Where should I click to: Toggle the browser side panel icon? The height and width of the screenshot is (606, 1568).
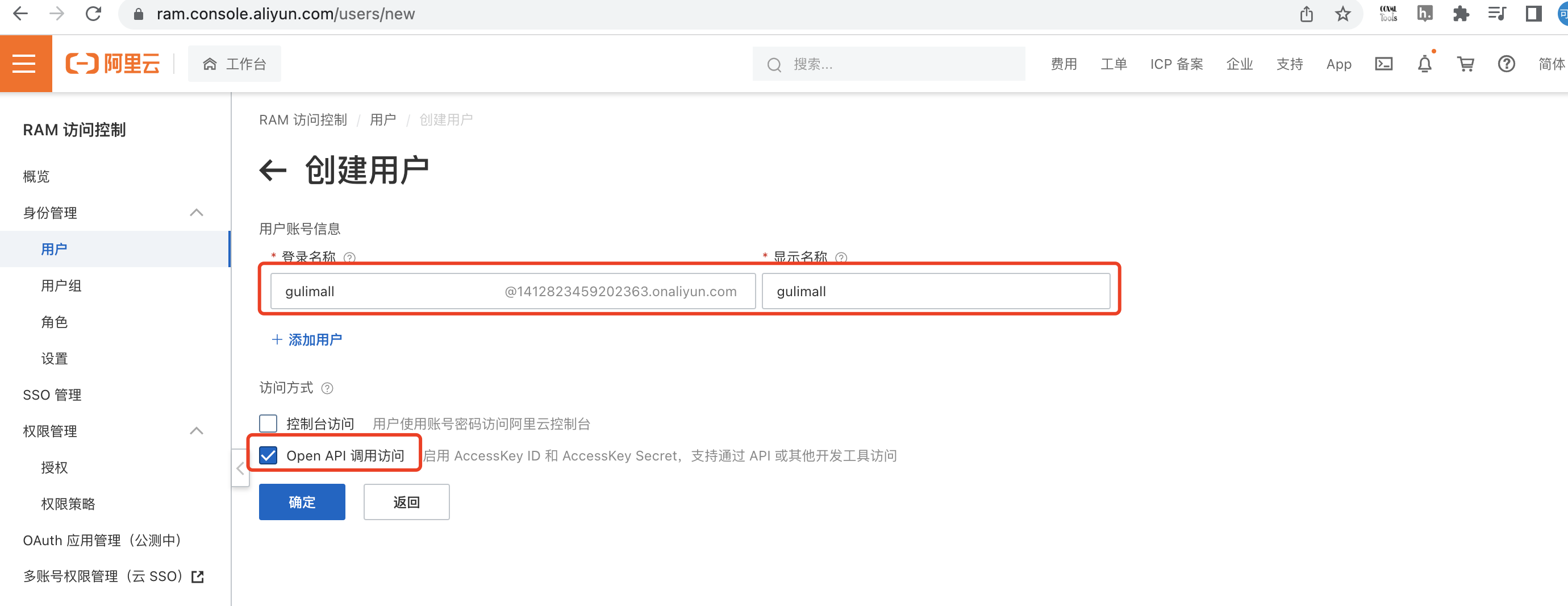point(1533,14)
